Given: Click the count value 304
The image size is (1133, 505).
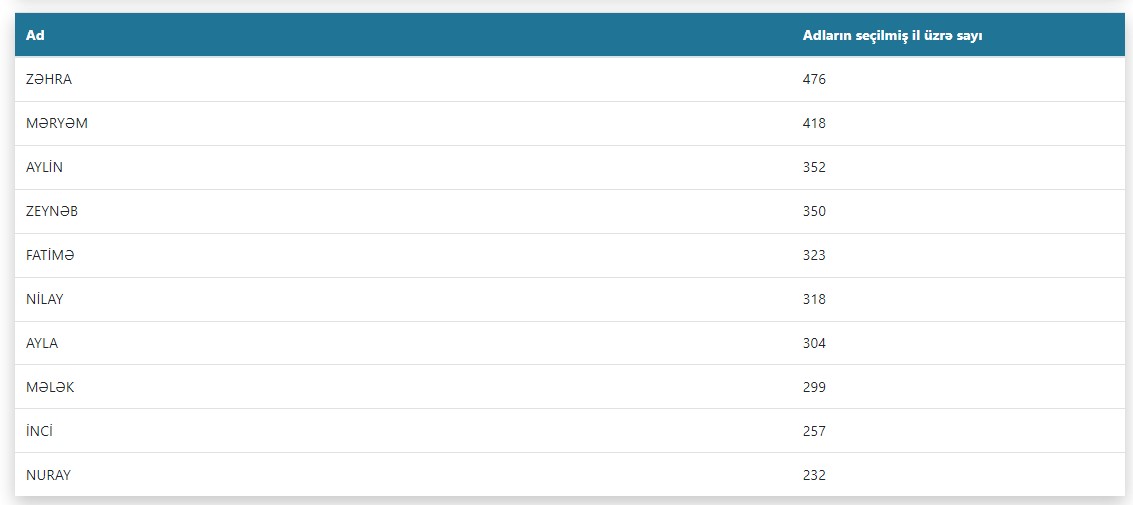Looking at the screenshot, I should tap(814, 343).
